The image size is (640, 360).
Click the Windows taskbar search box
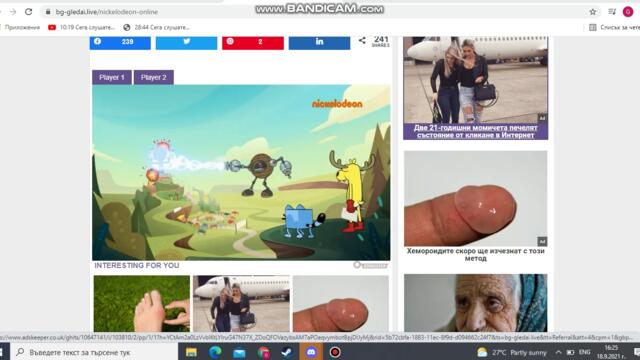point(94,352)
